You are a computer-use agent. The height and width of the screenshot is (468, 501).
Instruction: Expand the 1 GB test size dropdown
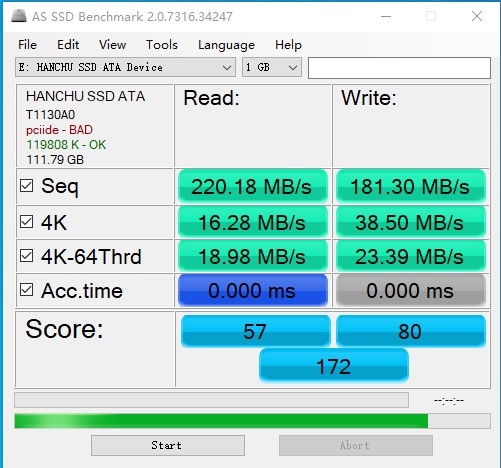pos(272,67)
